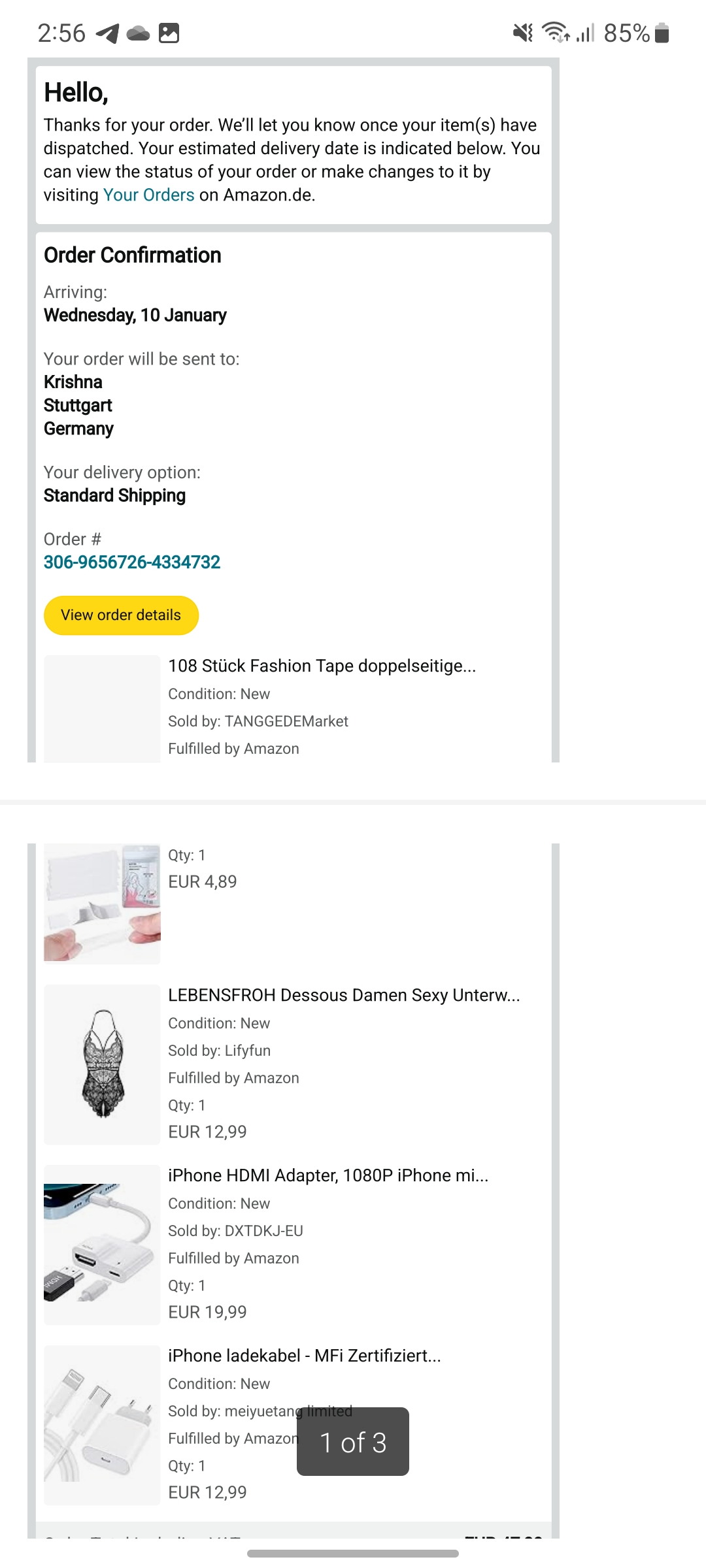Tap the iPhone HDMI Adapter product image
Viewport: 706px width, 1568px height.
coord(102,1245)
